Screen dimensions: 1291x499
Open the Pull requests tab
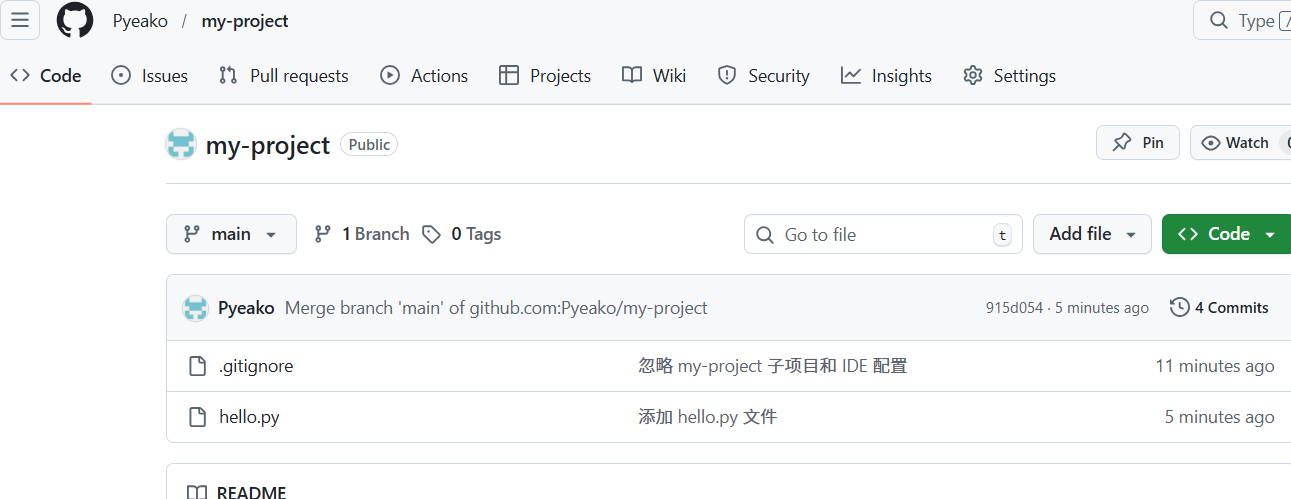click(x=284, y=76)
